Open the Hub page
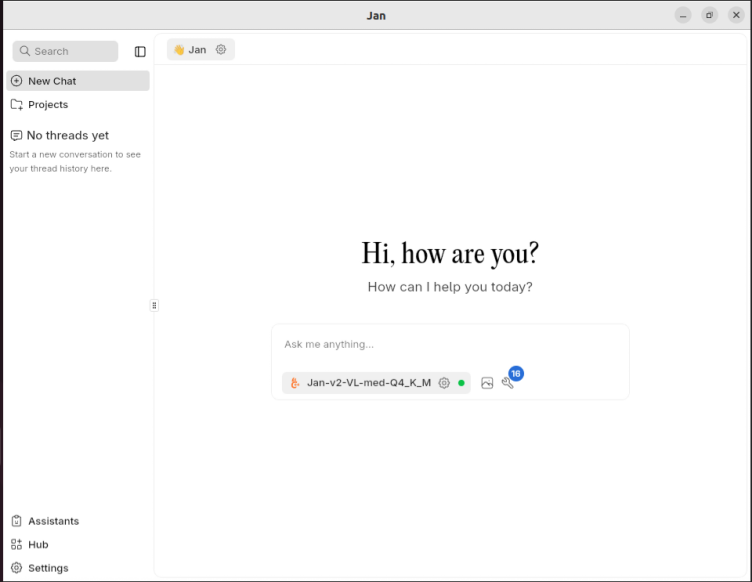Viewport: 752px width, 582px height. (x=78, y=544)
